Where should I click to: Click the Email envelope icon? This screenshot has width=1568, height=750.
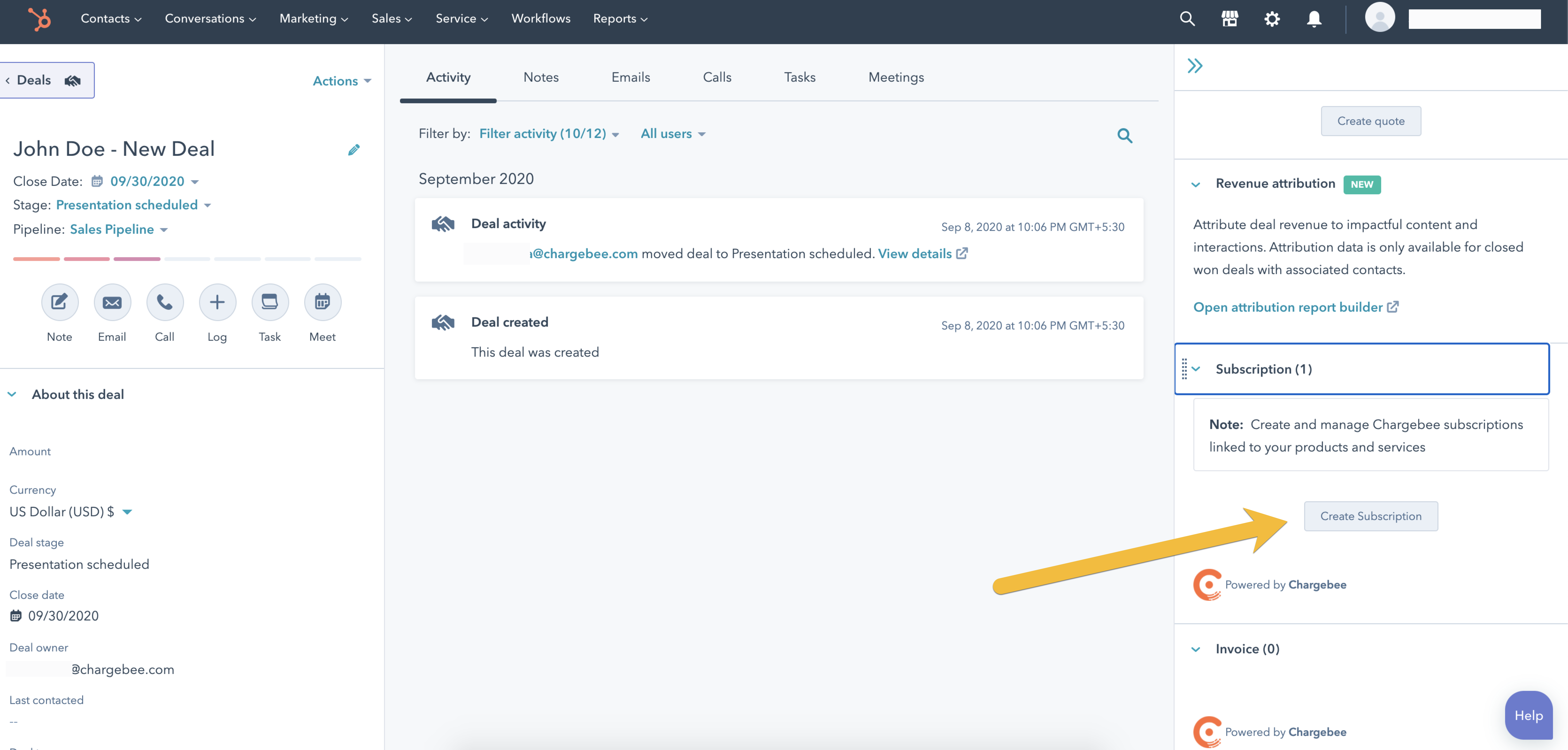click(x=112, y=302)
